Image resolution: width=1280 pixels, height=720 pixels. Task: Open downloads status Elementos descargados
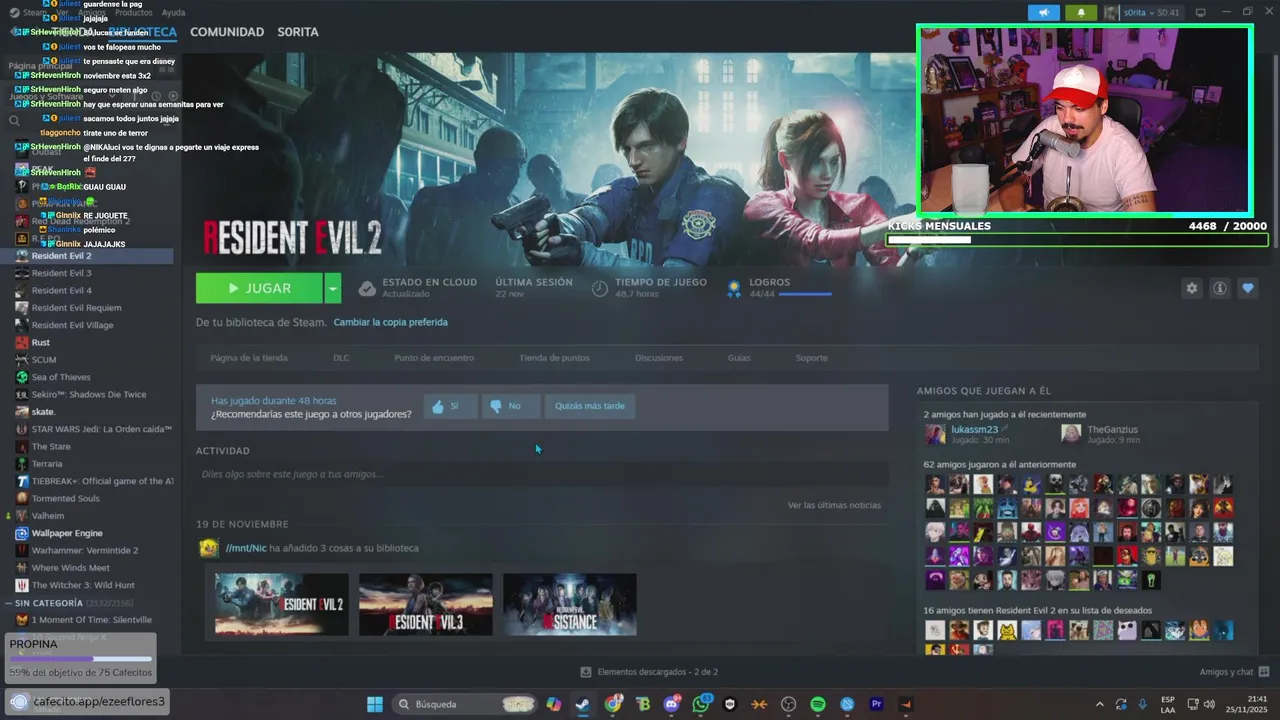pyautogui.click(x=650, y=672)
